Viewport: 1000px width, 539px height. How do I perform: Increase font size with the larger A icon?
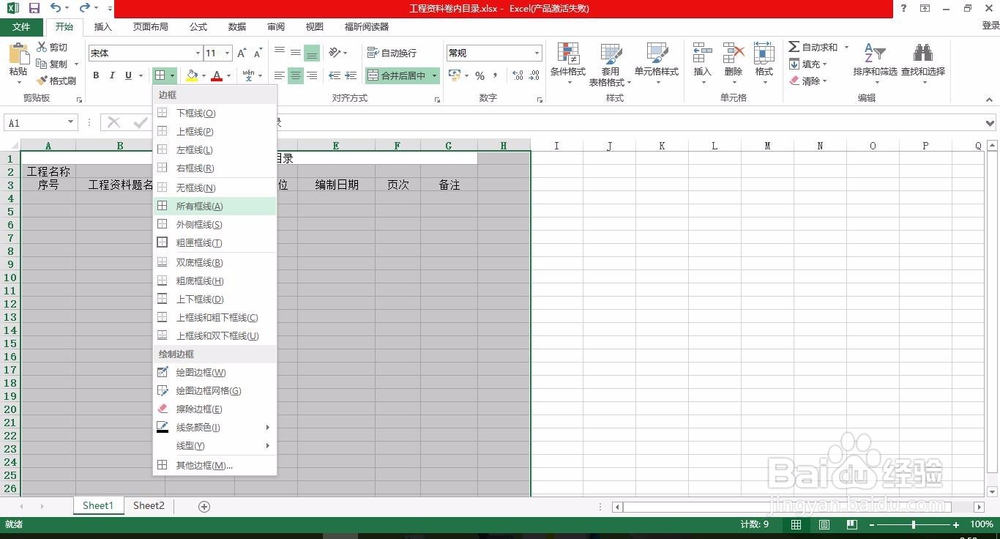tap(242, 53)
